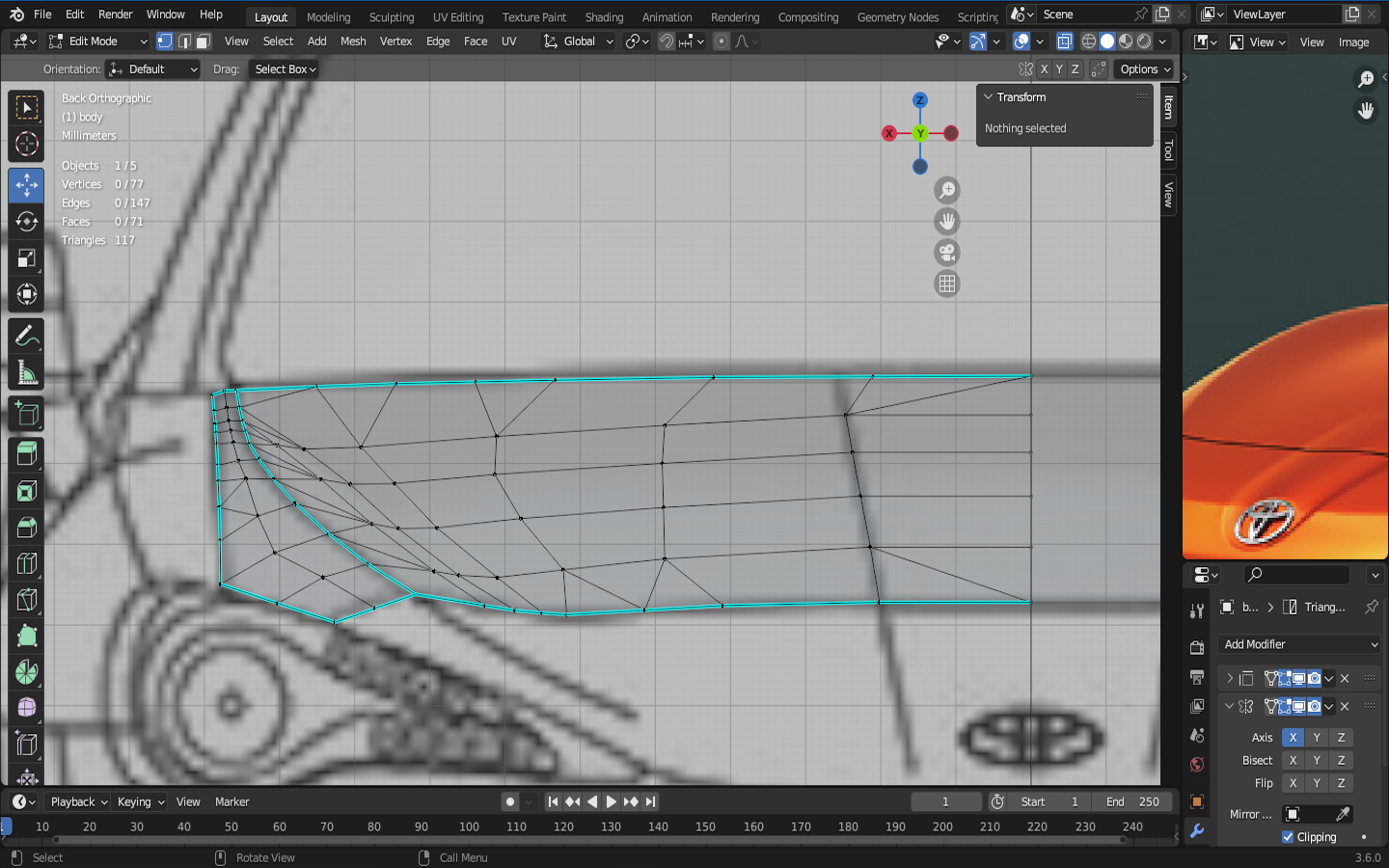Image resolution: width=1389 pixels, height=868 pixels.
Task: Enable mirror Axis Z in modifier
Action: point(1341,737)
